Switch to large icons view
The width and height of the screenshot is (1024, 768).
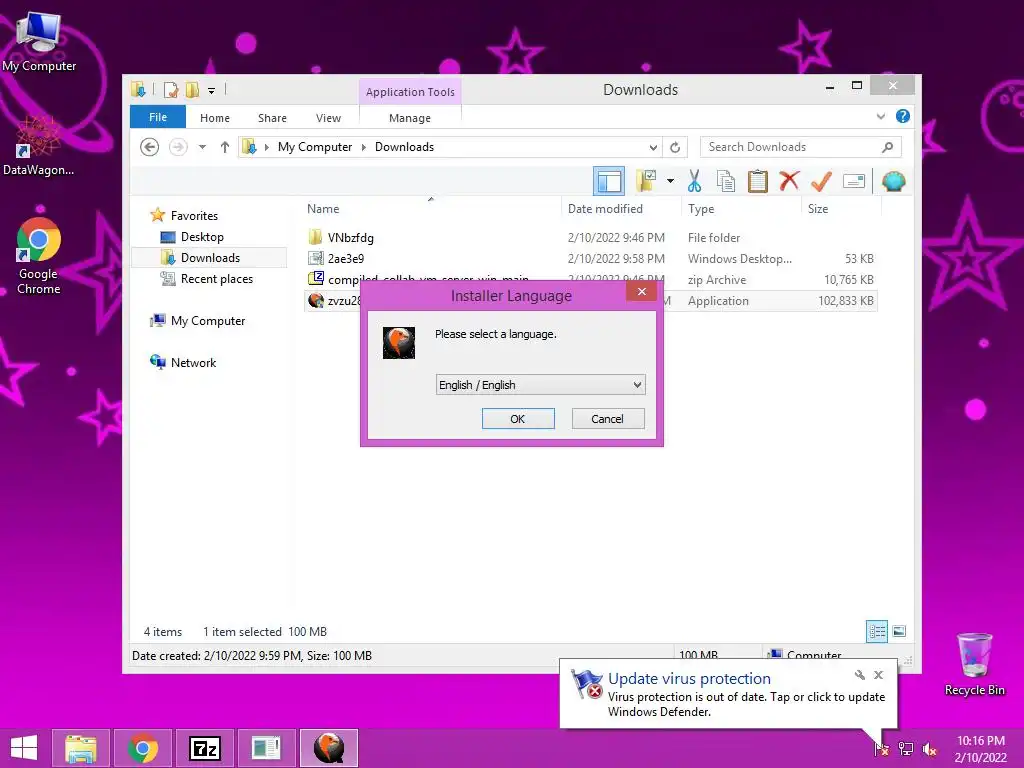pyautogui.click(x=899, y=631)
